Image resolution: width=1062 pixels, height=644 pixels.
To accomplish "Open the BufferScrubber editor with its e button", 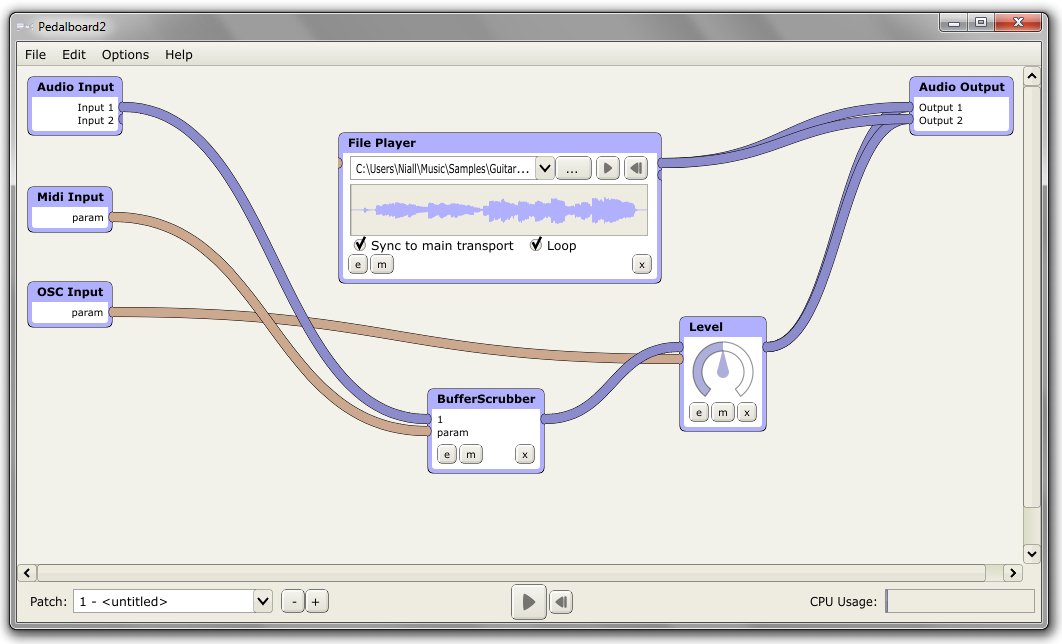I will pos(446,454).
